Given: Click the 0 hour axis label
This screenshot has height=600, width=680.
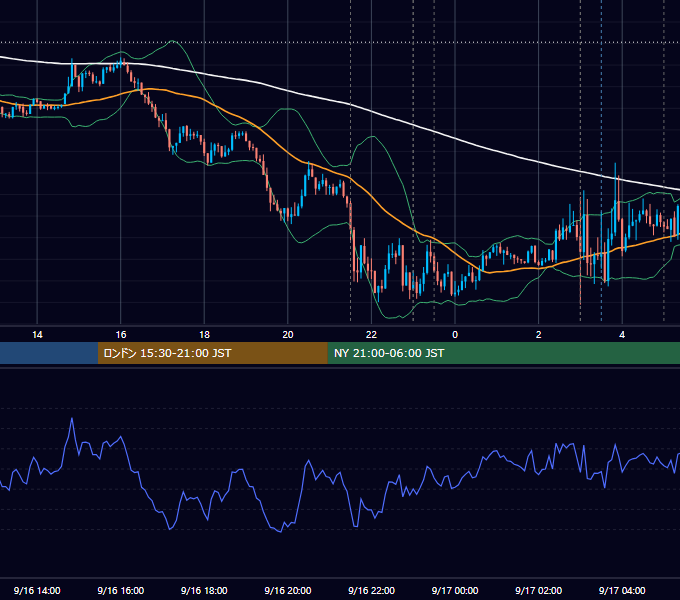Looking at the screenshot, I should coord(455,335).
